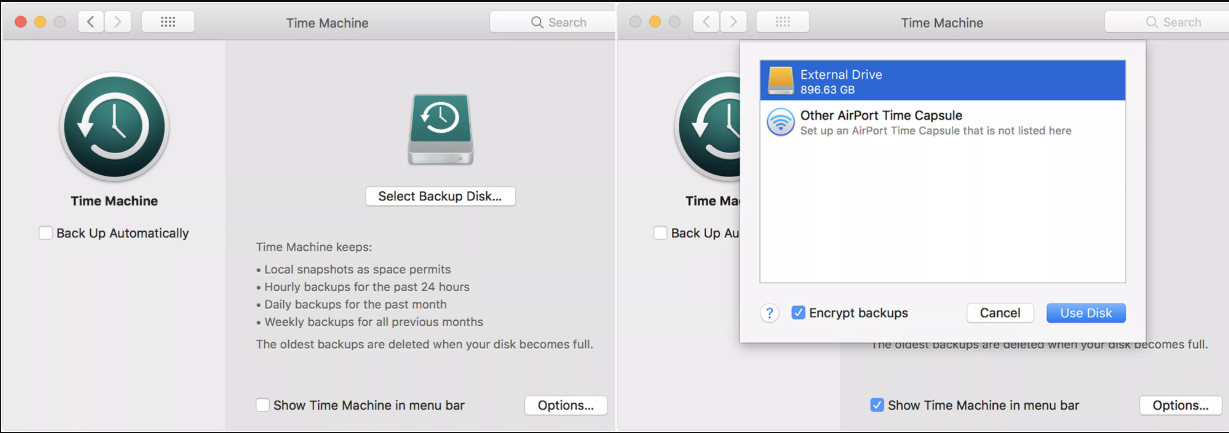Click 'Hourly backups for the past 24 hours' text

pyautogui.click(x=367, y=287)
